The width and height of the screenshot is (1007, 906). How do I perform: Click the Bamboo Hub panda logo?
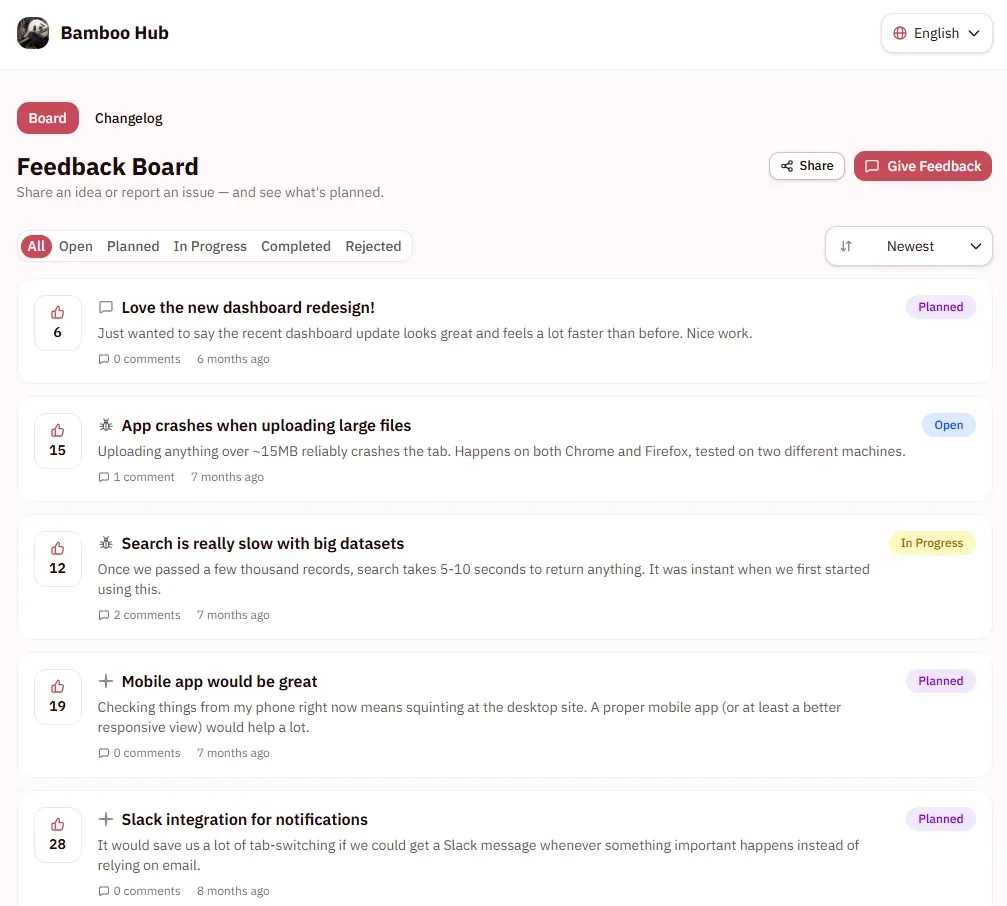pyautogui.click(x=33, y=33)
